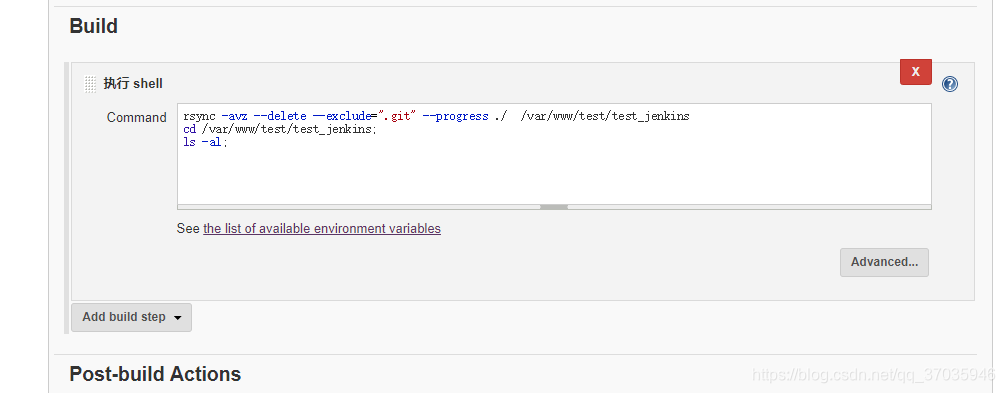Select the Post-build Actions heading
The width and height of the screenshot is (1005, 393).
coord(155,374)
